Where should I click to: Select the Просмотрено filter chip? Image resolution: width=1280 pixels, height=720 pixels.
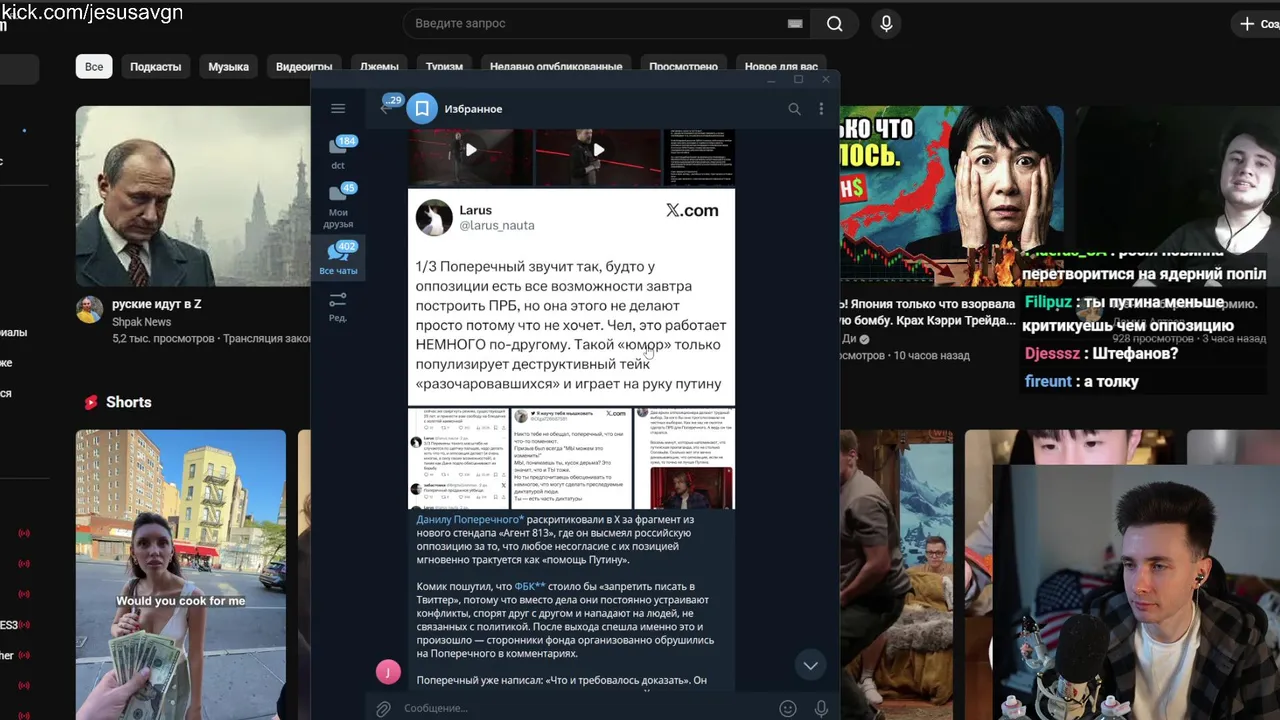(683, 67)
